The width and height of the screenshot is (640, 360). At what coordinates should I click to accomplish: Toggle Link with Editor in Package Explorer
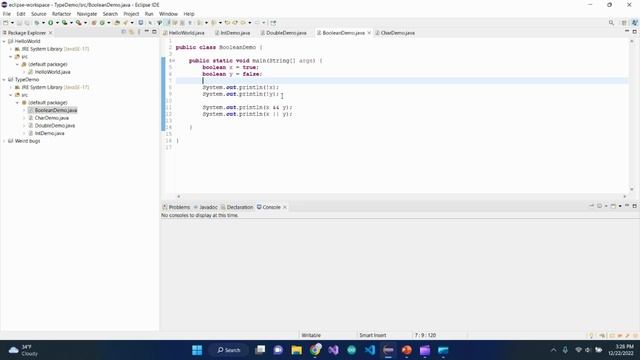tap(131, 32)
